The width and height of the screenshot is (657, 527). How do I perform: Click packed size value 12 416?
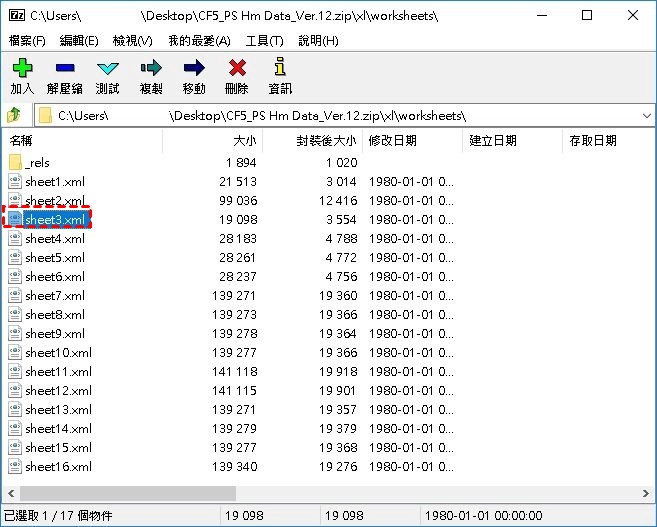(338, 201)
